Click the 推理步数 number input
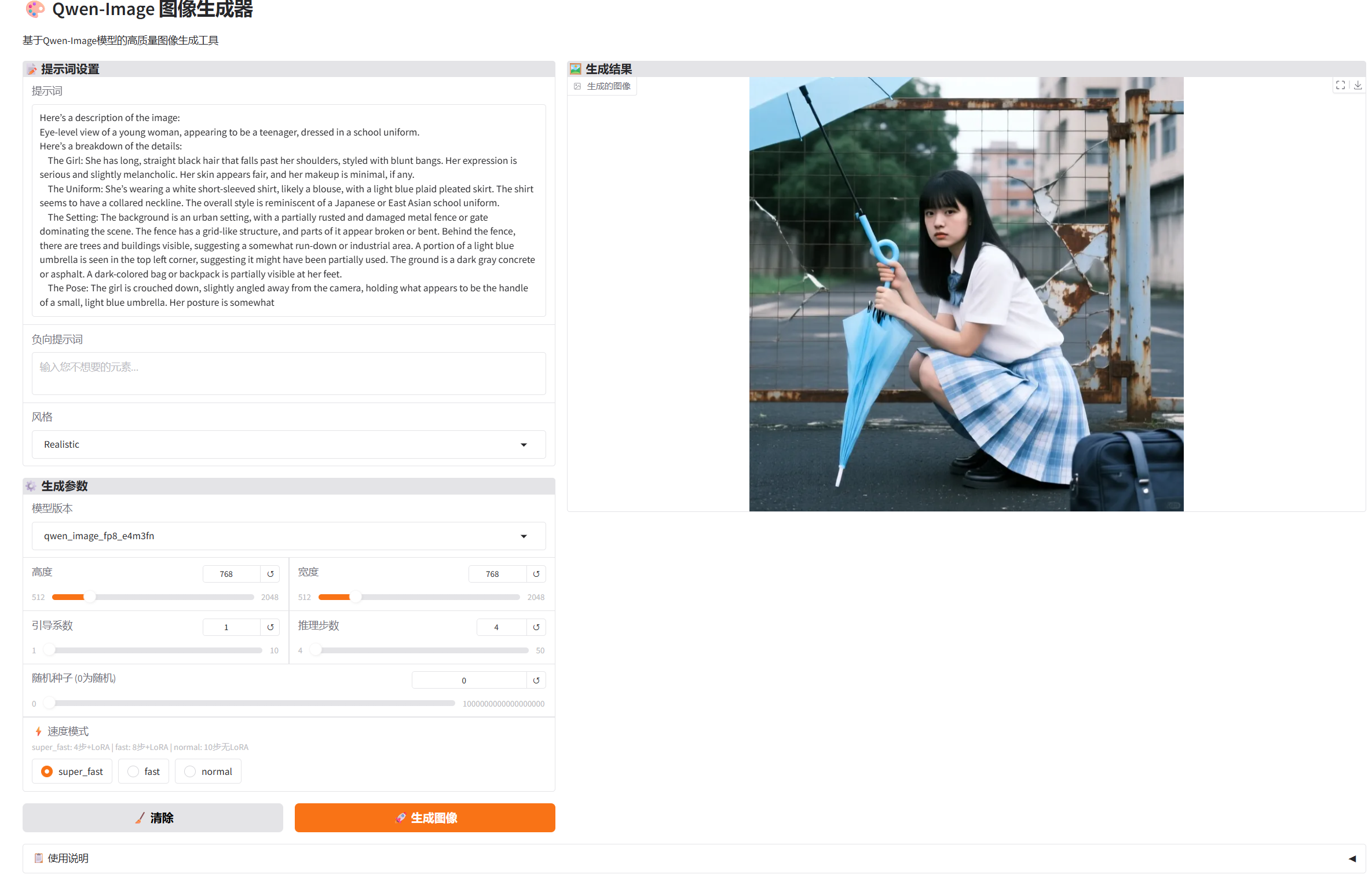The width and height of the screenshot is (1372, 878). point(502,627)
